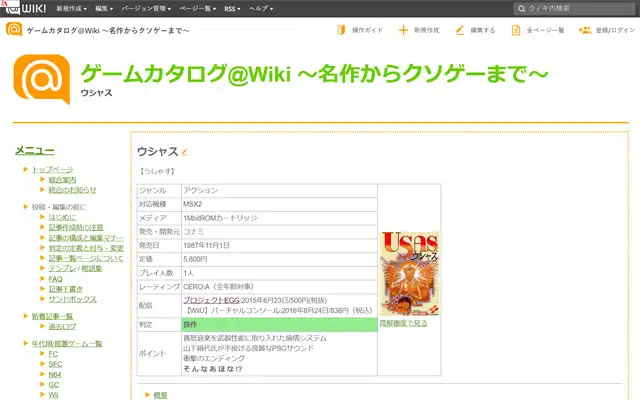
Task: Open the 操作ガイド guide icon link
Action: tap(341, 30)
